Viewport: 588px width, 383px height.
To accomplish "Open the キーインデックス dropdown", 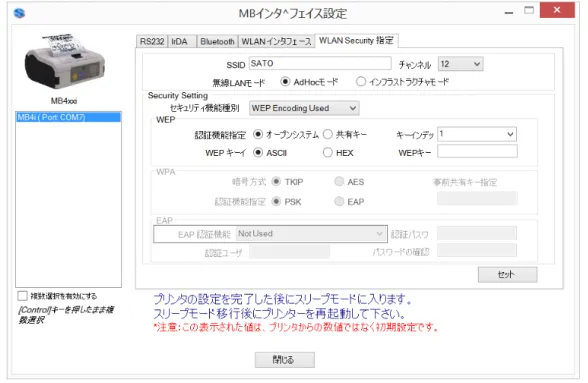I will coord(477,134).
